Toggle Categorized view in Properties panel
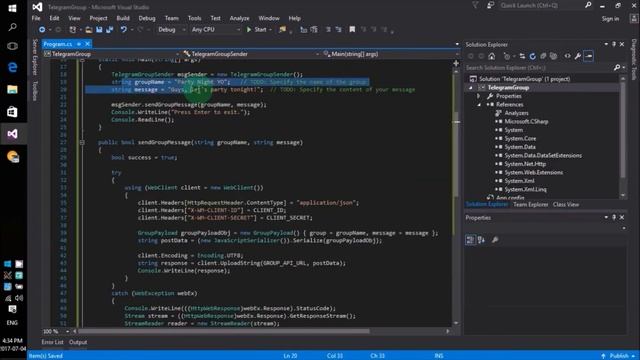This screenshot has width=640, height=360. click(x=470, y=240)
